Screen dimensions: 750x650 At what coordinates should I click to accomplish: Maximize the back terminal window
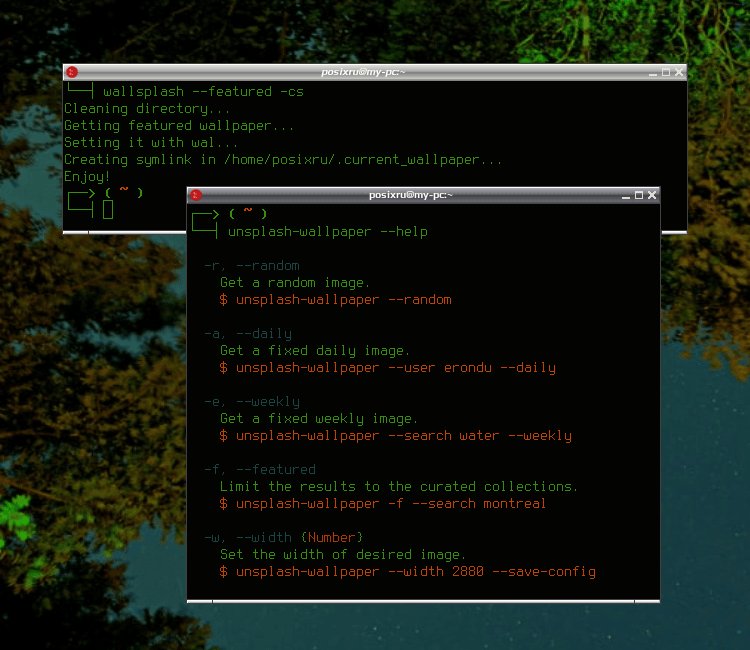666,72
